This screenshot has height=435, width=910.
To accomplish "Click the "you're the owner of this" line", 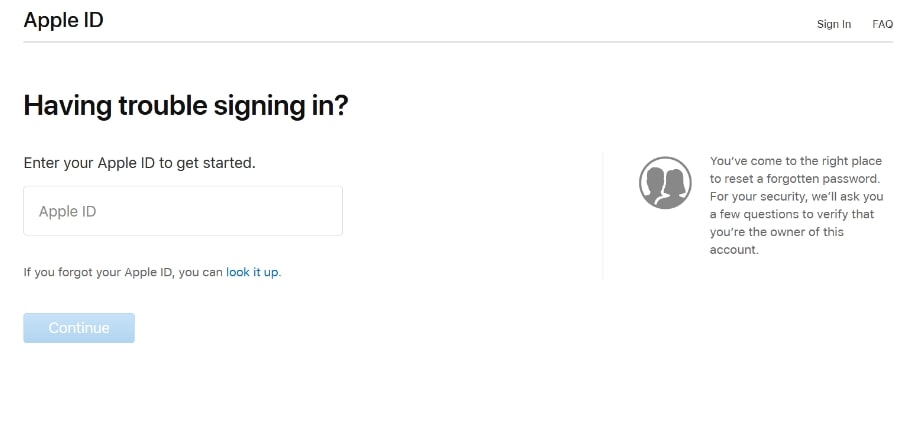I will (777, 232).
